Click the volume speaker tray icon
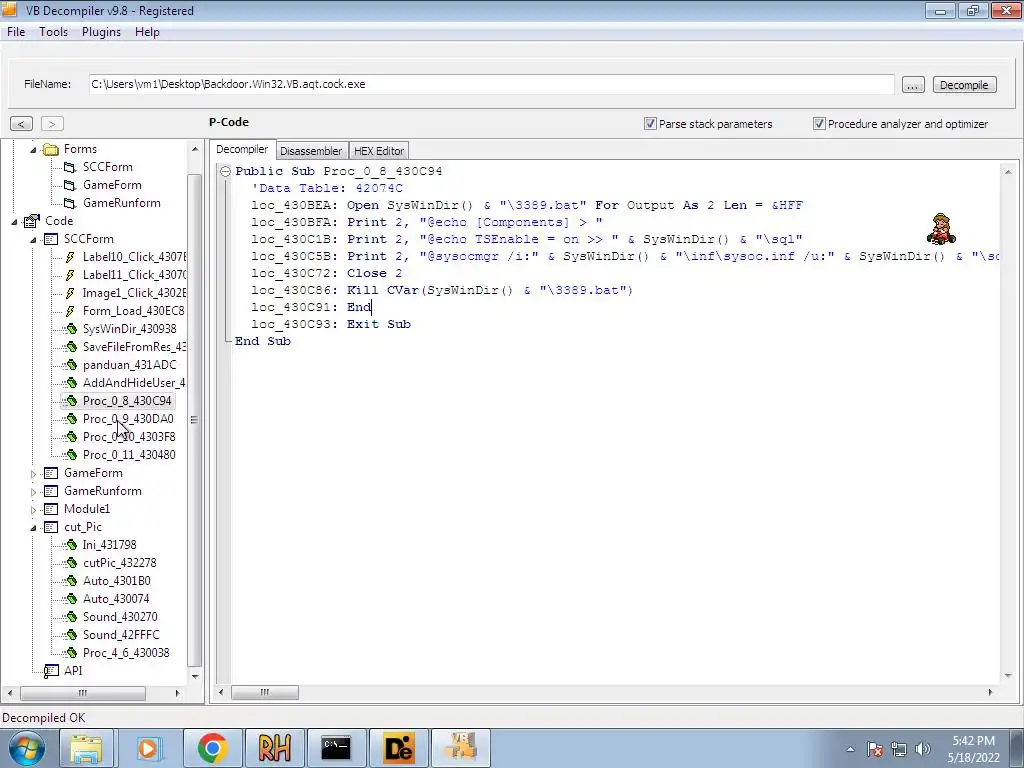Viewport: 1024px width, 768px height. (x=923, y=750)
